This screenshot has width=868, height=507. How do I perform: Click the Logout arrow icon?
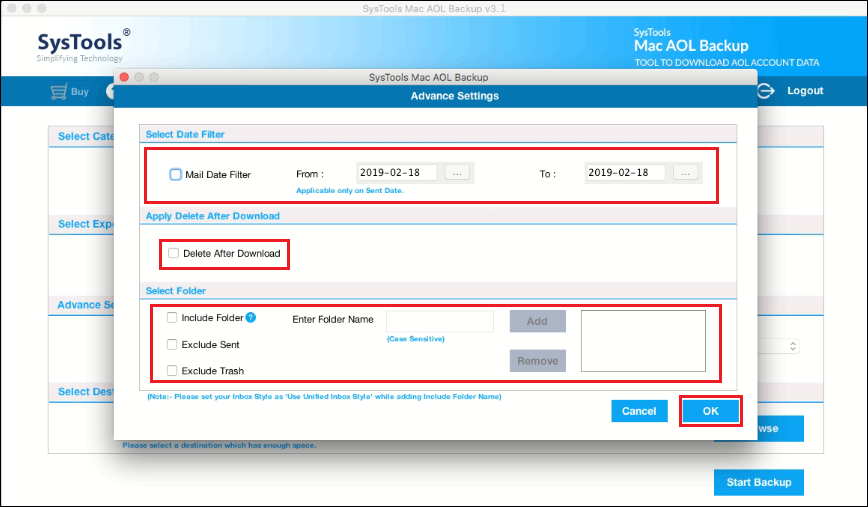(767, 91)
